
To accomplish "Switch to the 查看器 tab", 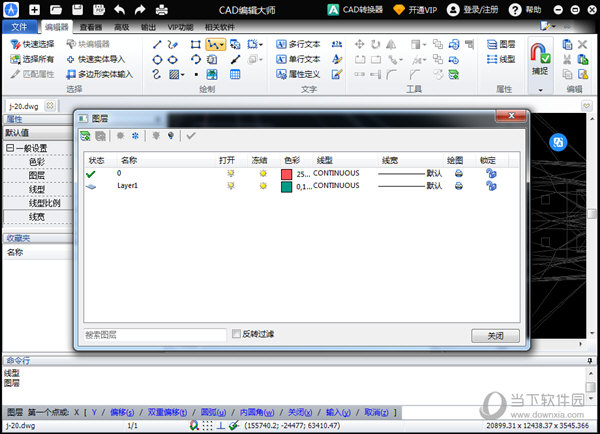I will 91,27.
